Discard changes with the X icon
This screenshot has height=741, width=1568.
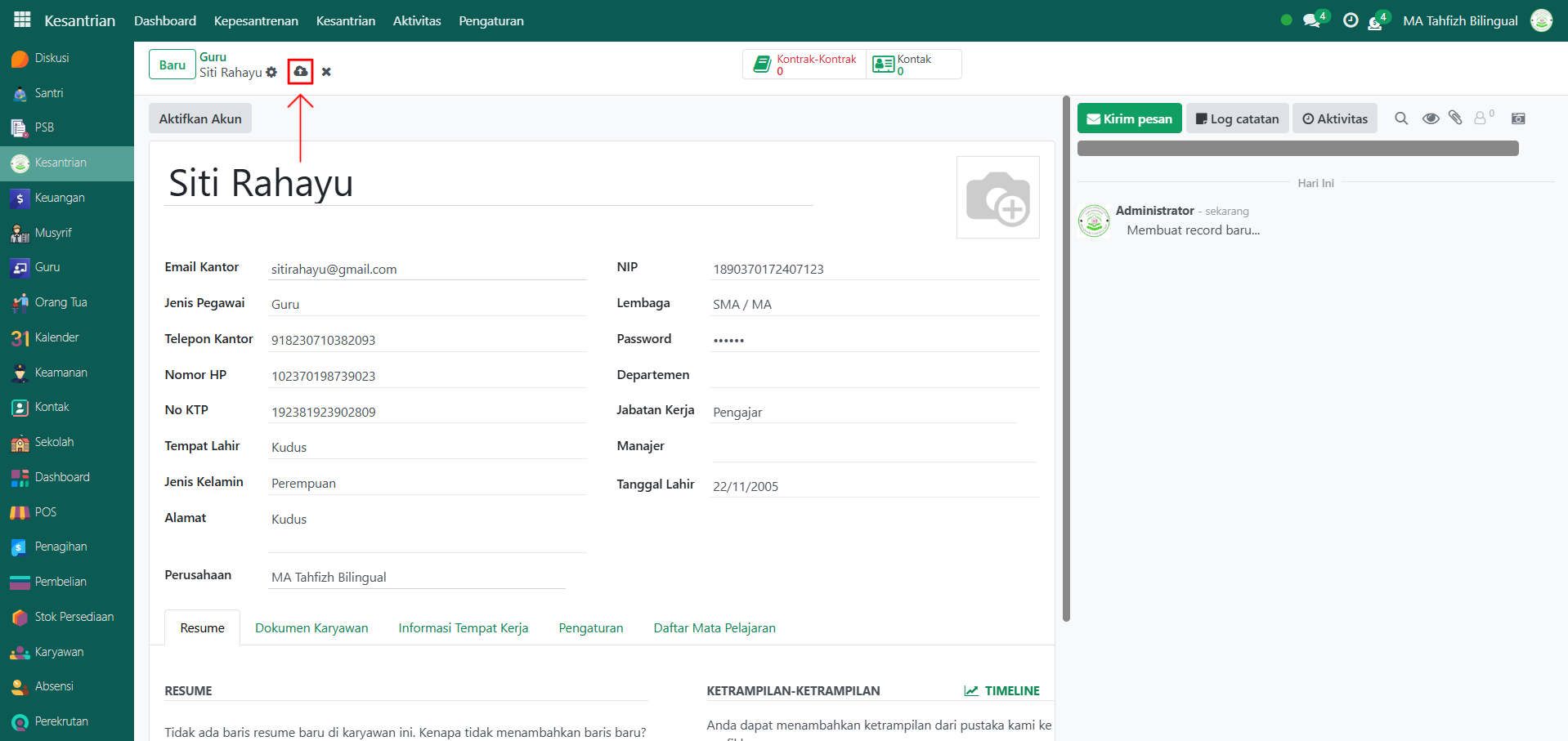326,72
